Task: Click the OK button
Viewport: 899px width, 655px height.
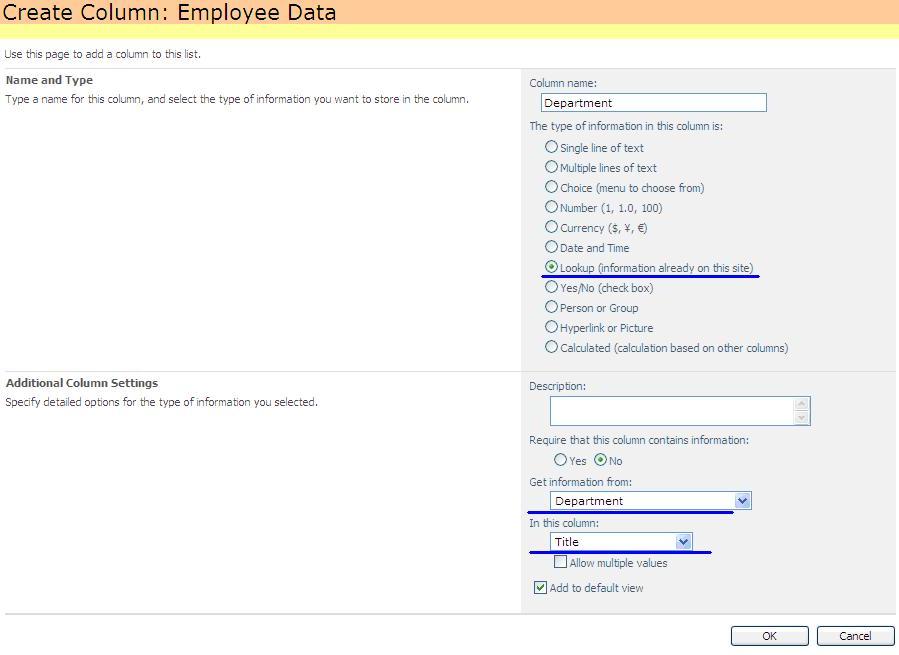Action: coord(769,635)
